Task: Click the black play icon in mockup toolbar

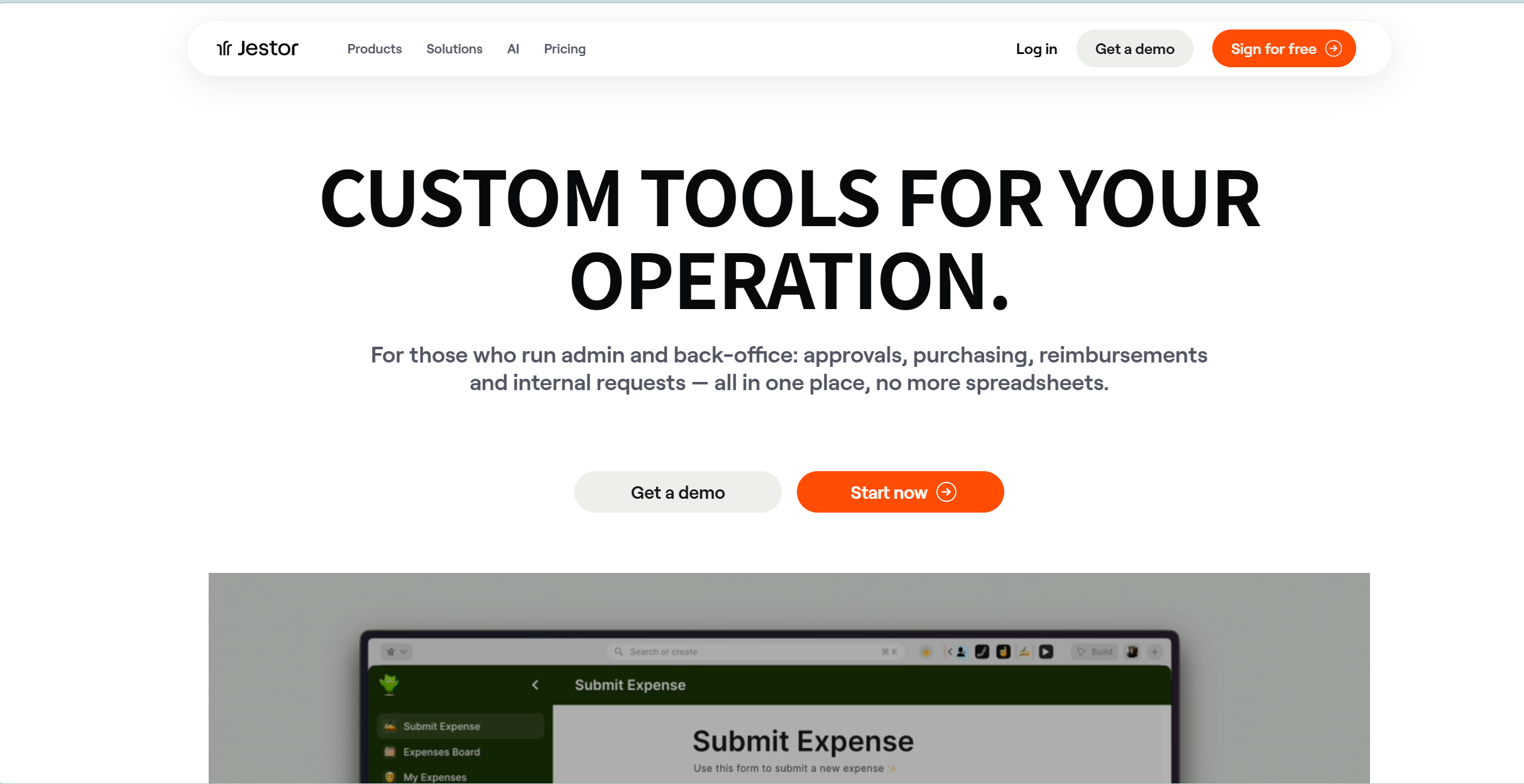Action: 1046,651
